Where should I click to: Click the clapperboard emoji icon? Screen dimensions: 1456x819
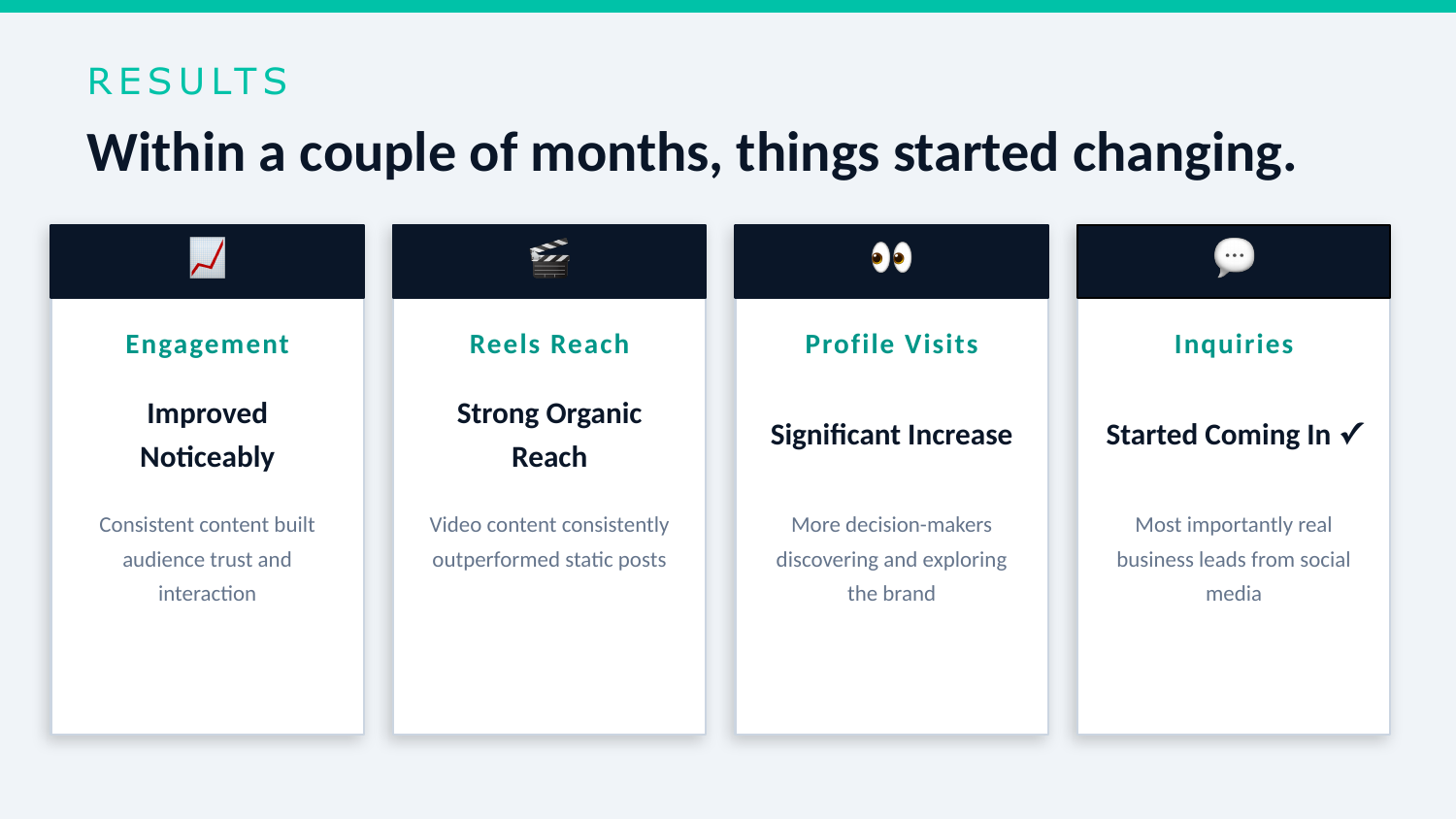tap(549, 258)
